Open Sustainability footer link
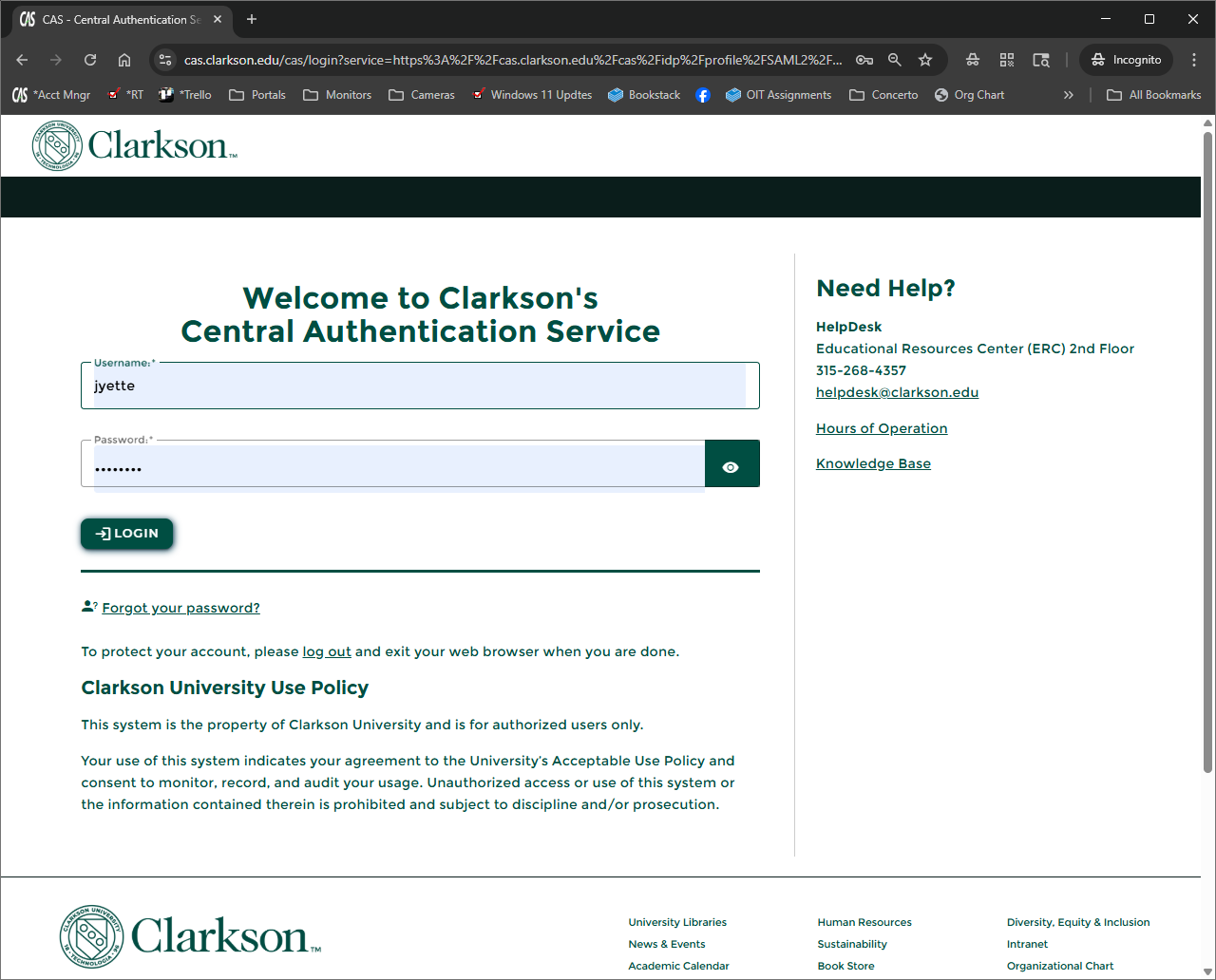Screen dimensions: 1216x980 [x=852, y=944]
